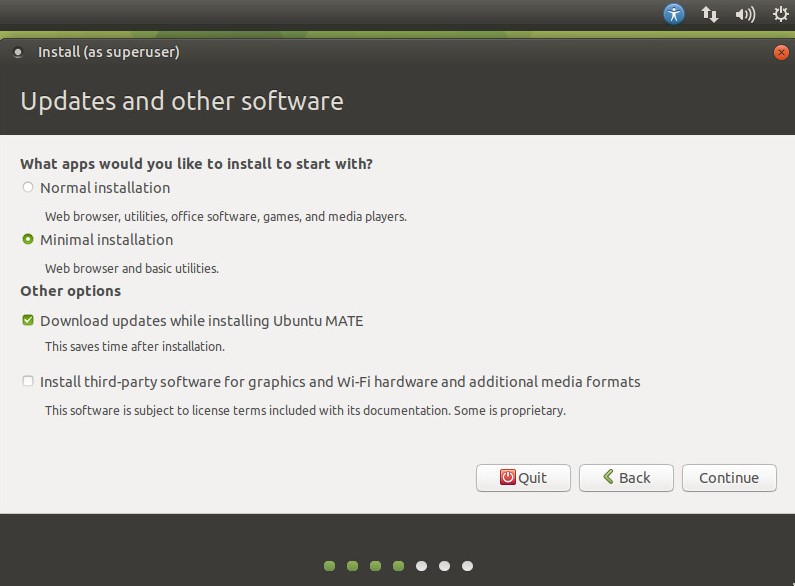795x586 pixels.
Task: Open the volume speaker icon
Action: click(745, 14)
